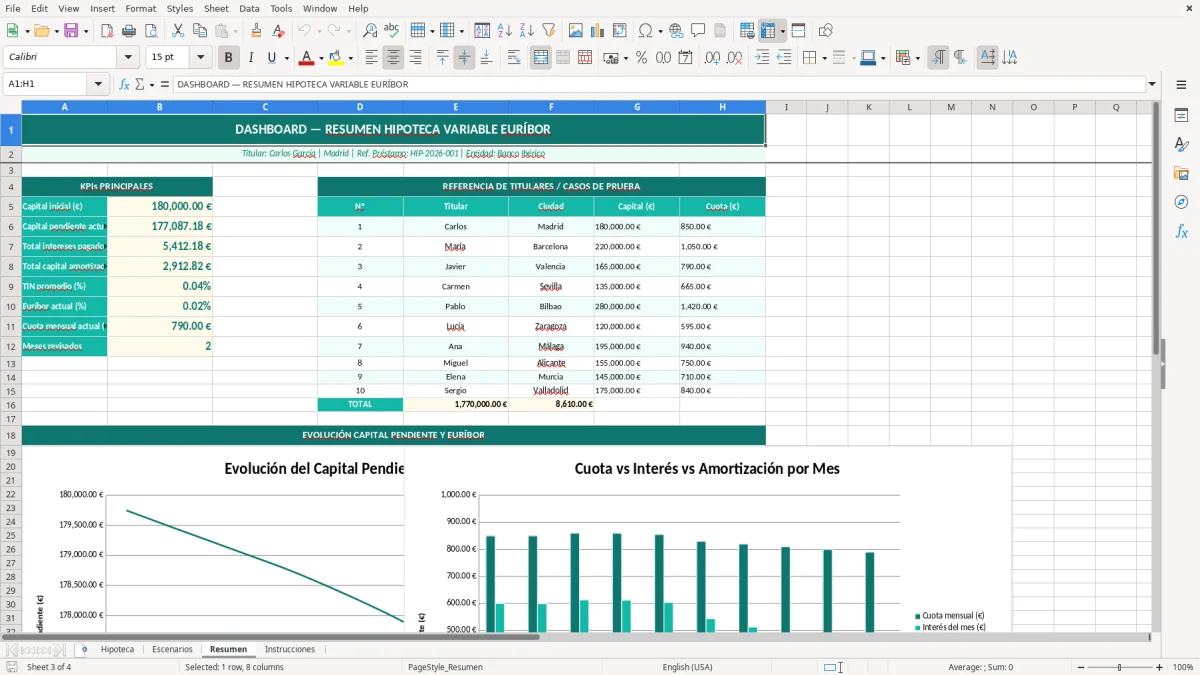Toggle Bold formatting

pos(229,58)
